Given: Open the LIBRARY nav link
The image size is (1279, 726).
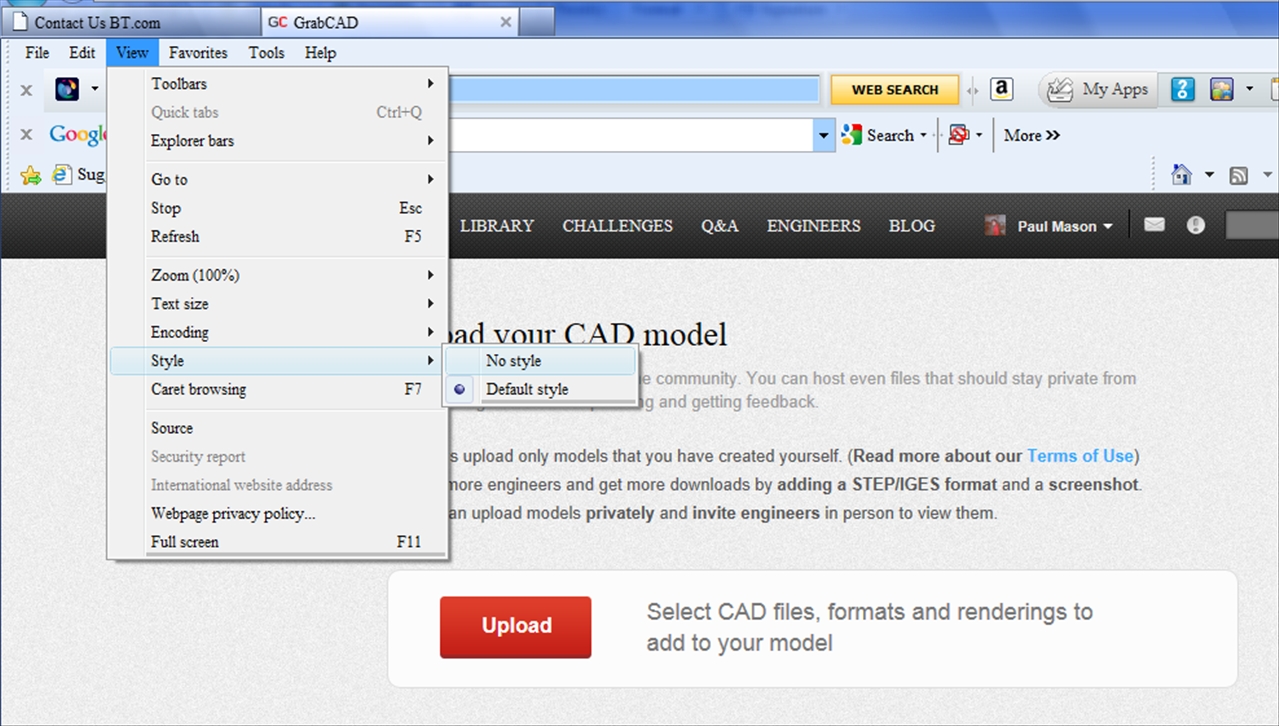Looking at the screenshot, I should click(x=497, y=226).
